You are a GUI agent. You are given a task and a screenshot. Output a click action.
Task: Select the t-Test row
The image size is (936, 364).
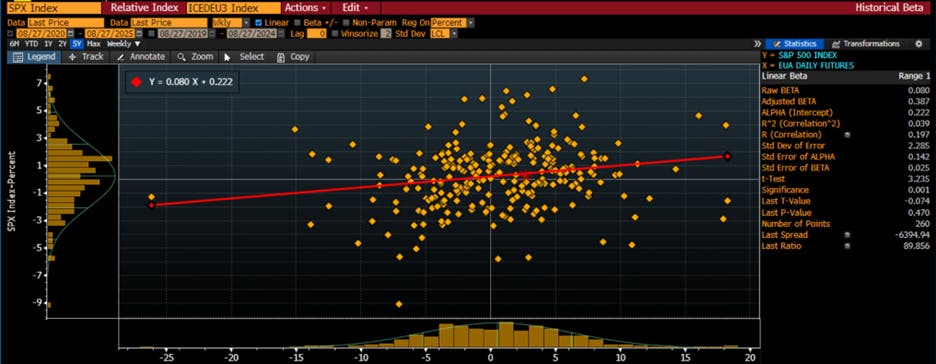coord(845,179)
